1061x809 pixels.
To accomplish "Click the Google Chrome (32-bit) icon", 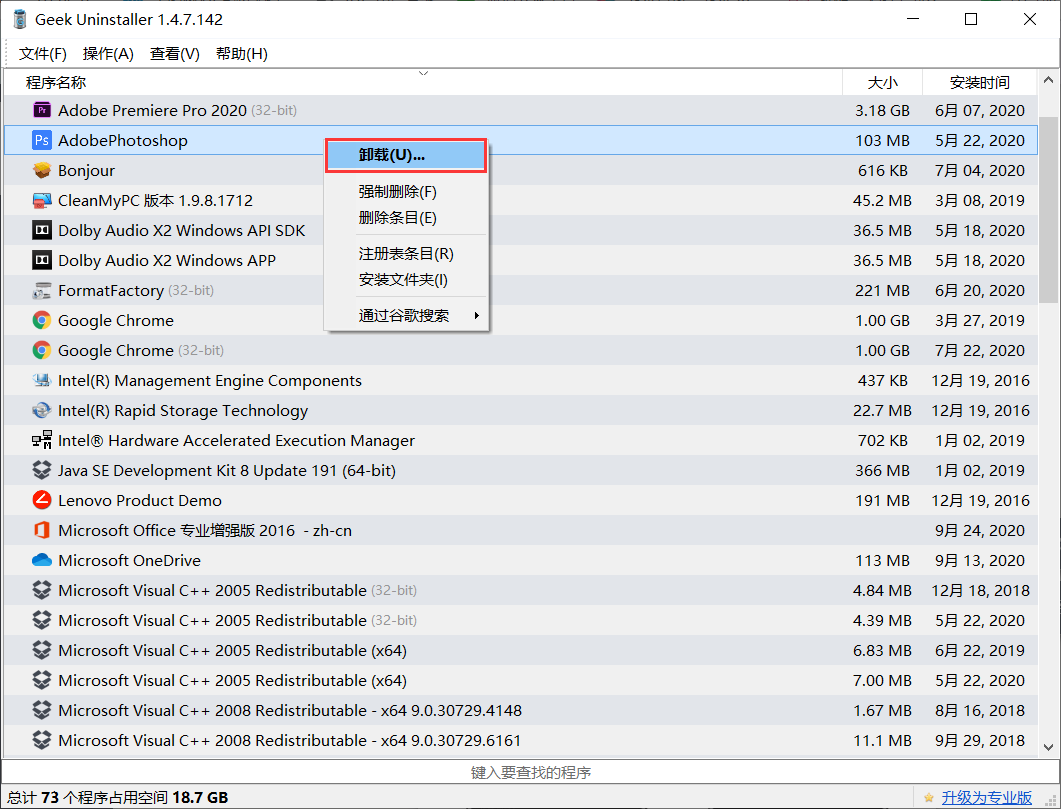I will pyautogui.click(x=42, y=350).
